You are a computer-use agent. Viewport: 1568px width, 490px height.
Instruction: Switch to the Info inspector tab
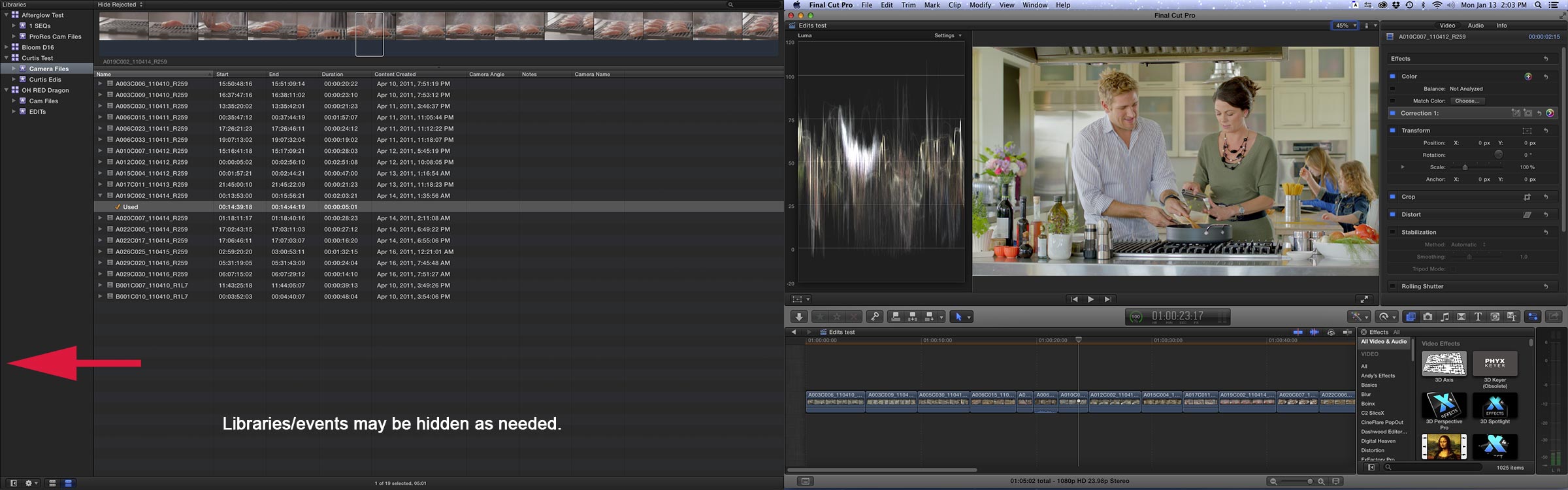[1501, 25]
